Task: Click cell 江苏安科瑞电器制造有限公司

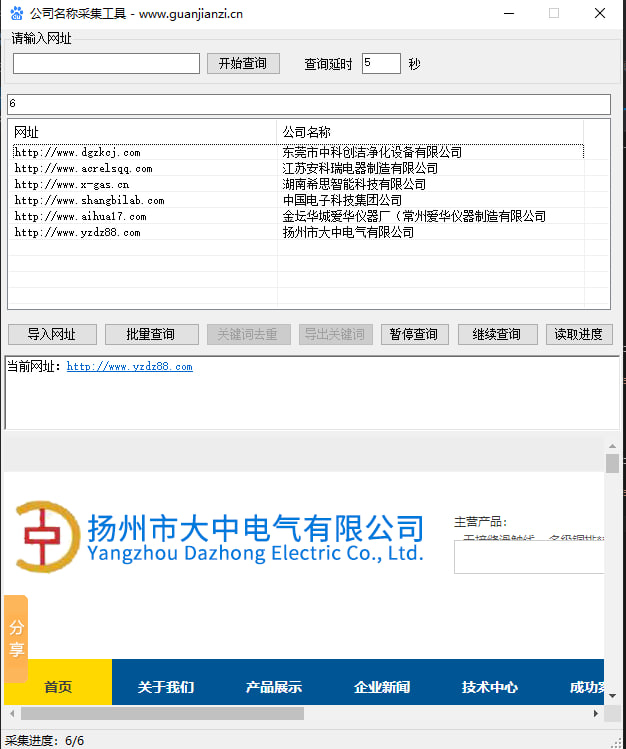Action: pos(360,169)
